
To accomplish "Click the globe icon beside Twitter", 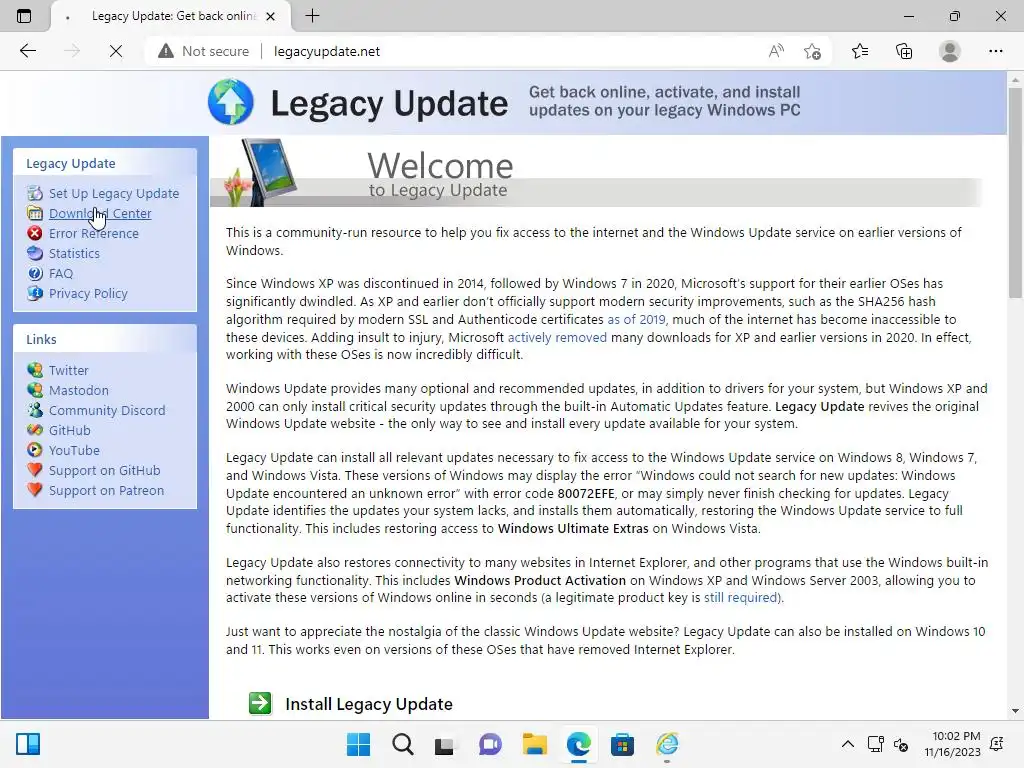I will [35, 370].
